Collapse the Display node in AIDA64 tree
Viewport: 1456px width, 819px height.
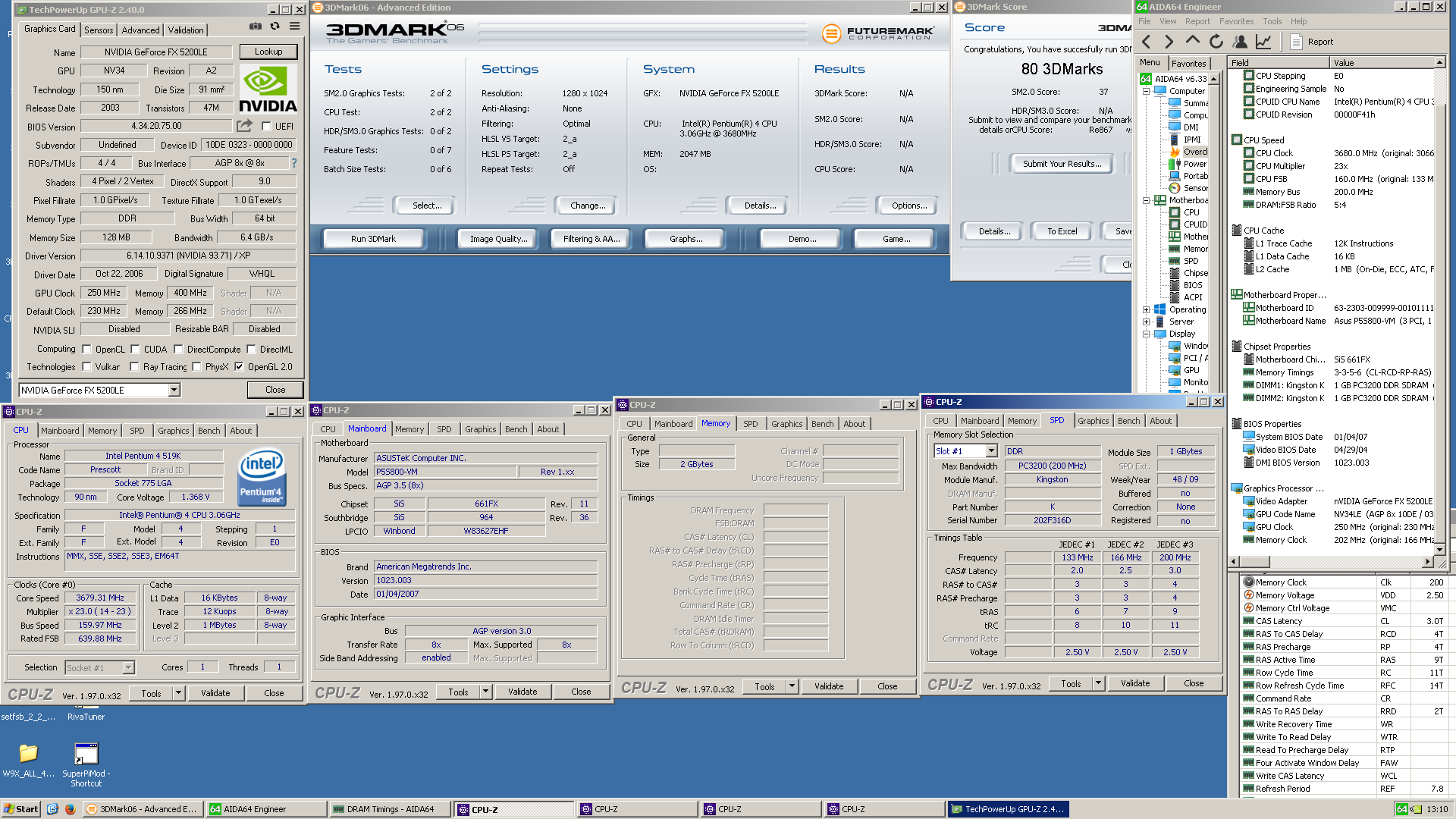(1146, 334)
